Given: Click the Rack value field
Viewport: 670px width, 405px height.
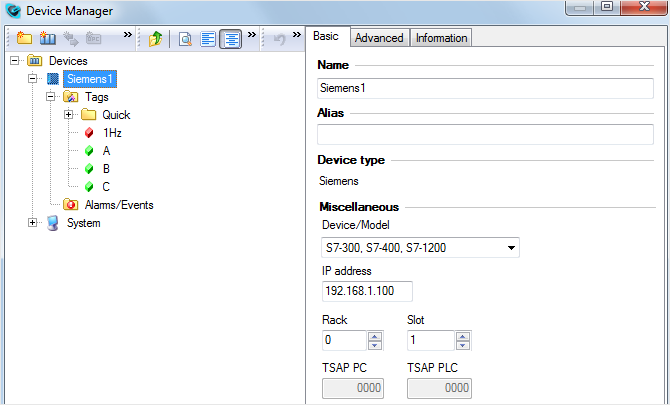Looking at the screenshot, I should click(x=344, y=340).
